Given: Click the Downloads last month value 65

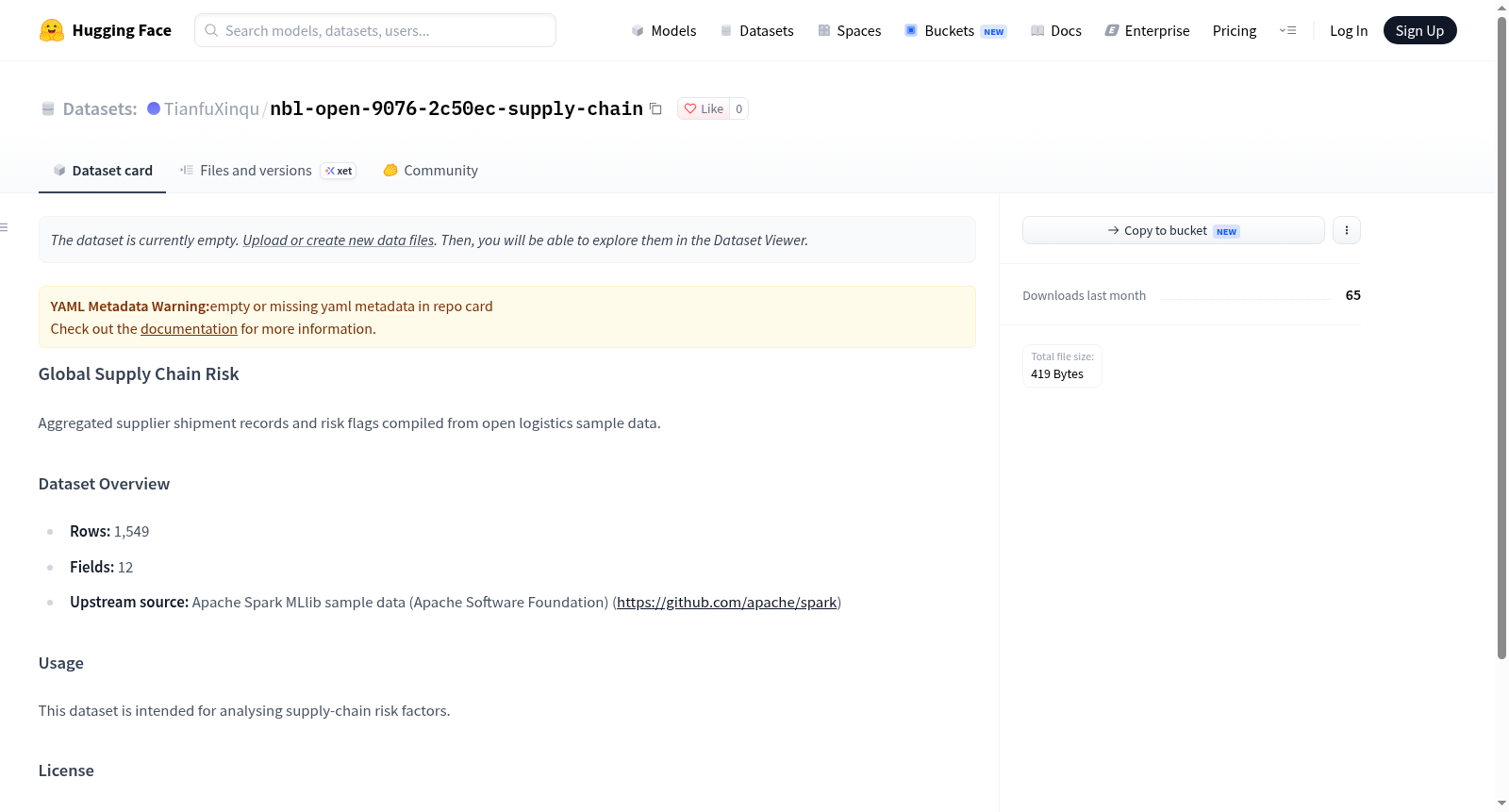Looking at the screenshot, I should pyautogui.click(x=1352, y=295).
